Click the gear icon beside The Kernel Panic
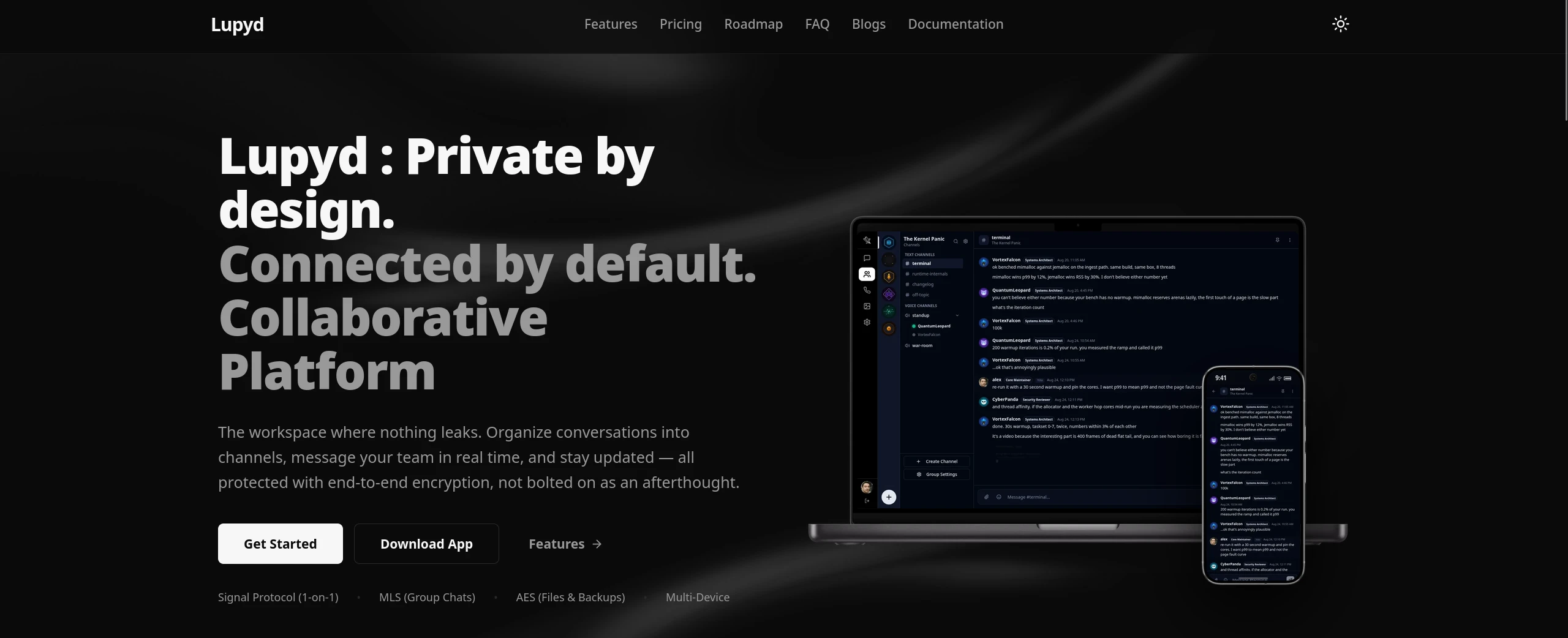This screenshot has width=1568, height=638. pyautogui.click(x=966, y=241)
